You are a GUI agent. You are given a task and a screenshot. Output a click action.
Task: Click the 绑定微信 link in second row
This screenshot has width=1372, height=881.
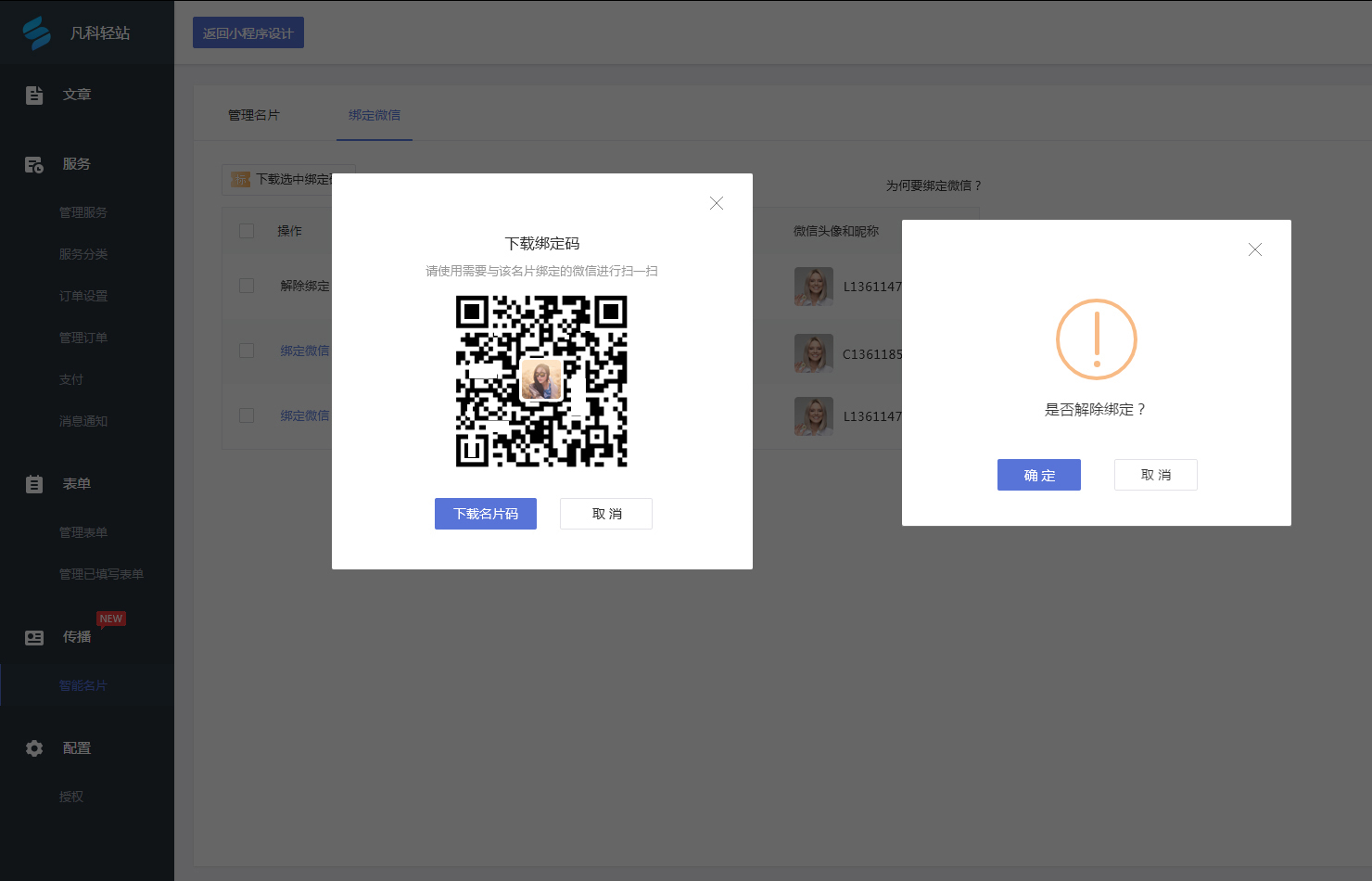pyautogui.click(x=305, y=351)
